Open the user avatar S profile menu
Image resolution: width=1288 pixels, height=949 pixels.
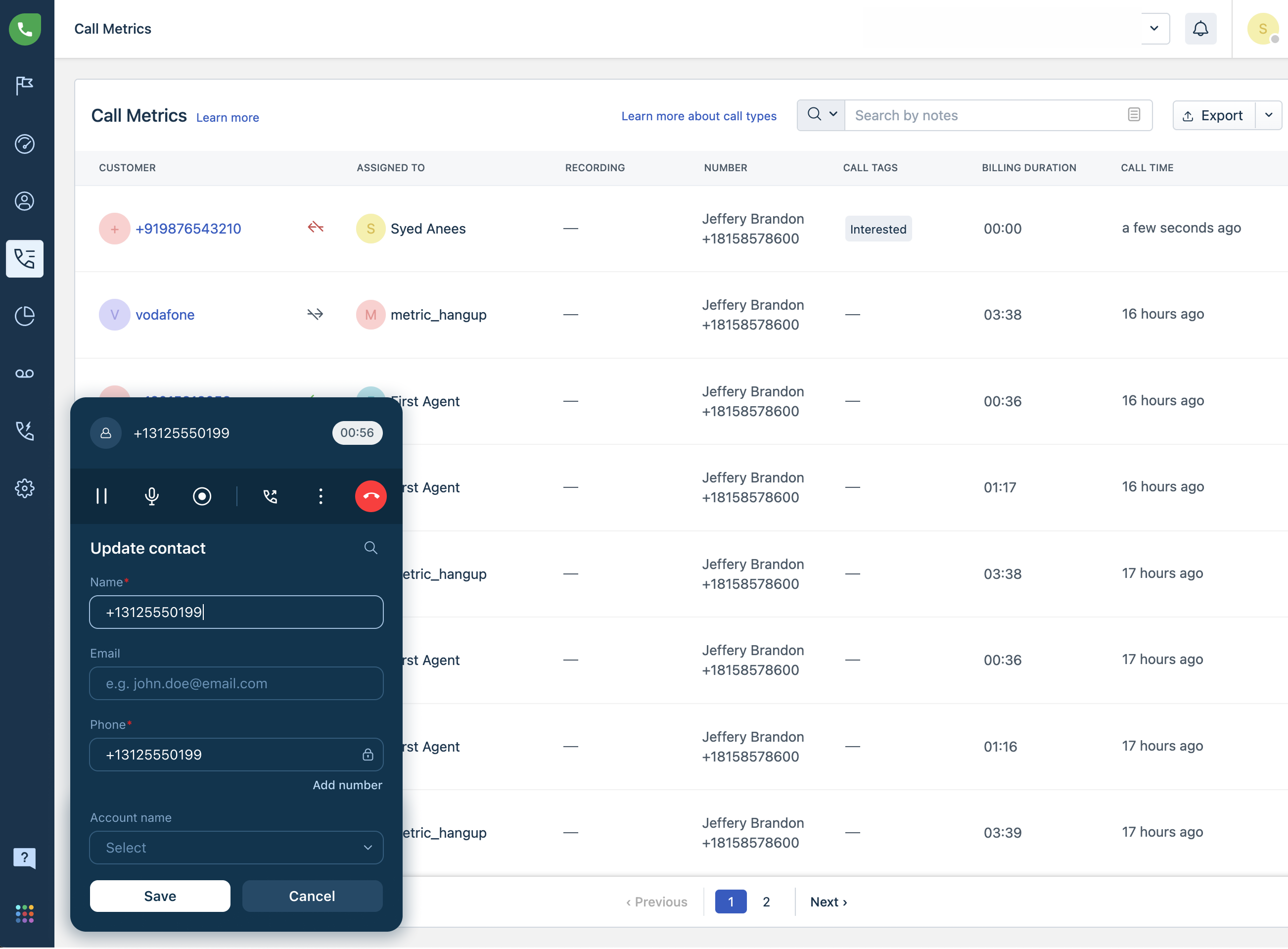coord(1263,29)
